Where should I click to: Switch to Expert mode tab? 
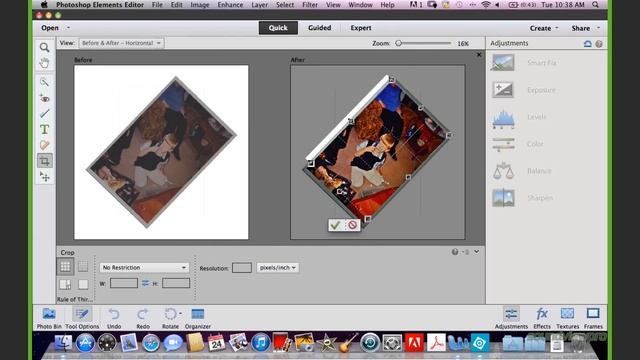361,28
